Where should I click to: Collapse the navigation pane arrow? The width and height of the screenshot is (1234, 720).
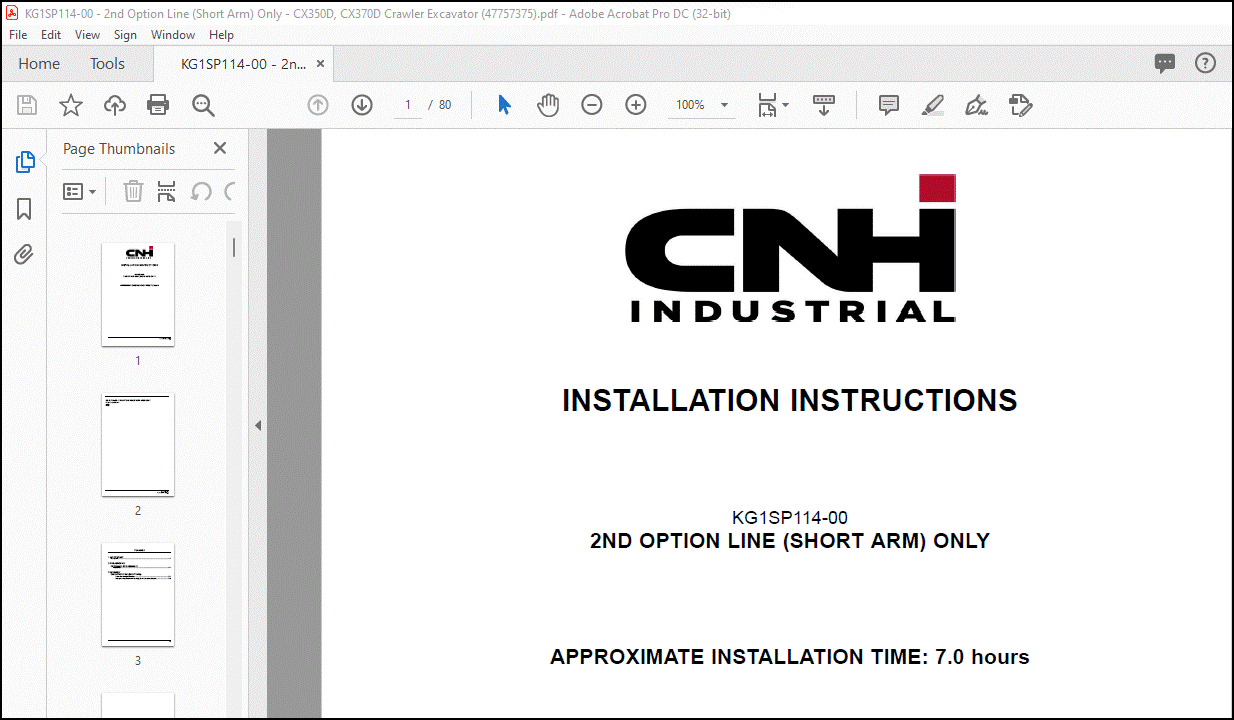[x=257, y=425]
